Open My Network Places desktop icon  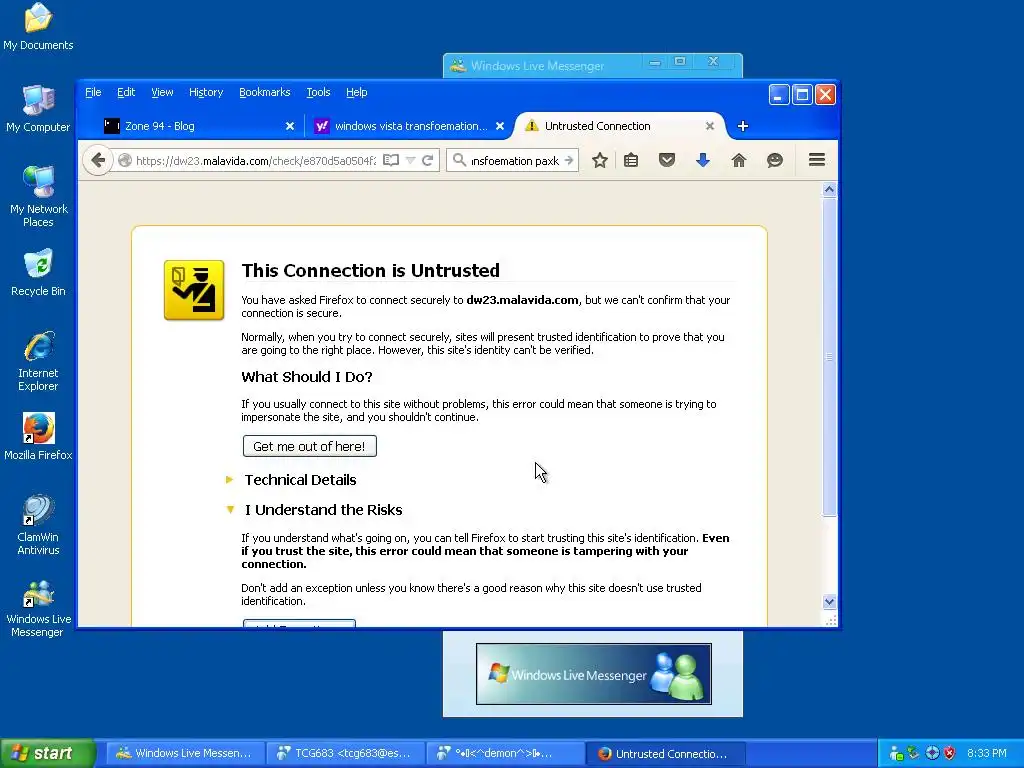(38, 197)
